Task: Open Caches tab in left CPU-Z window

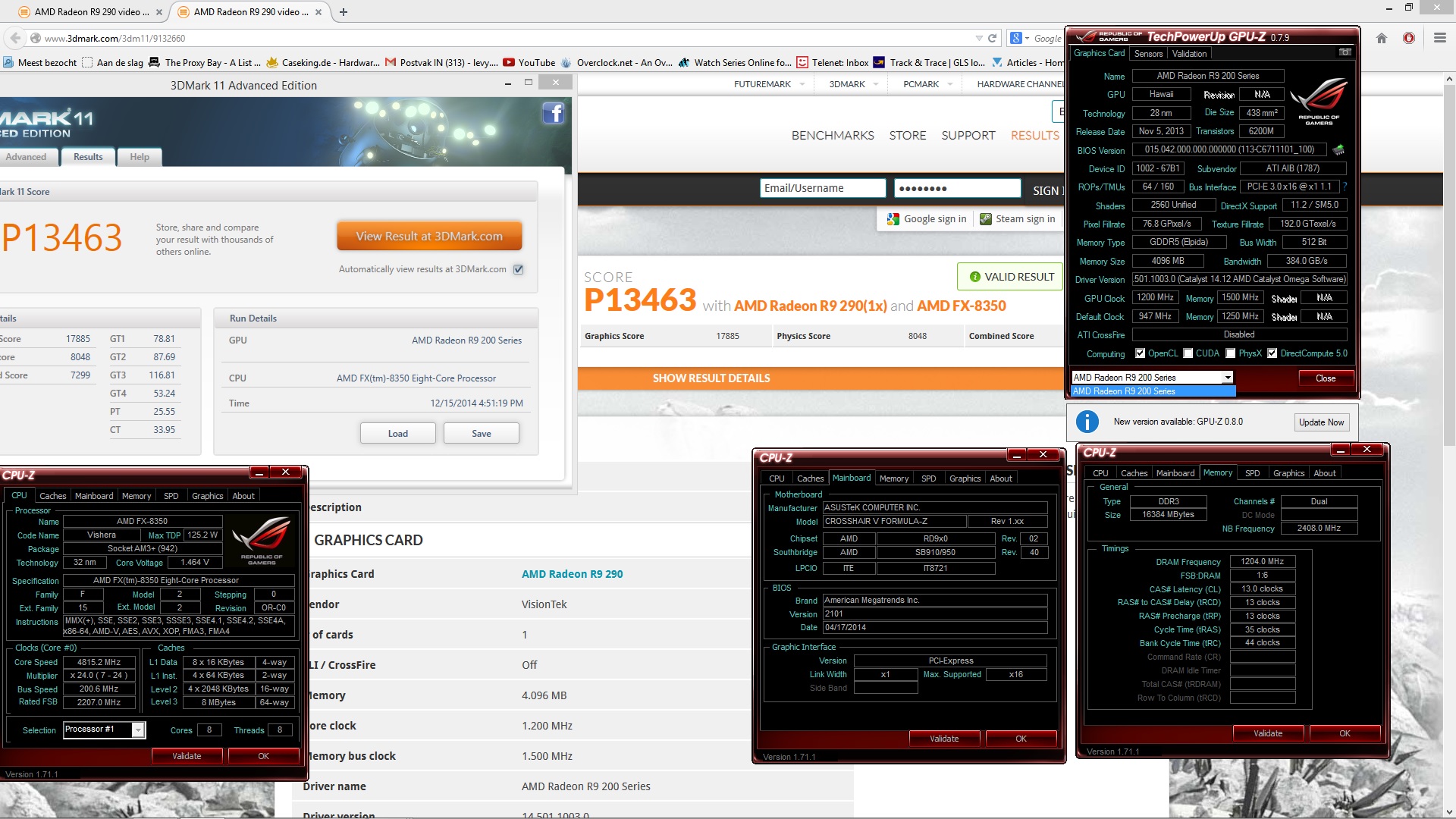Action: [53, 496]
